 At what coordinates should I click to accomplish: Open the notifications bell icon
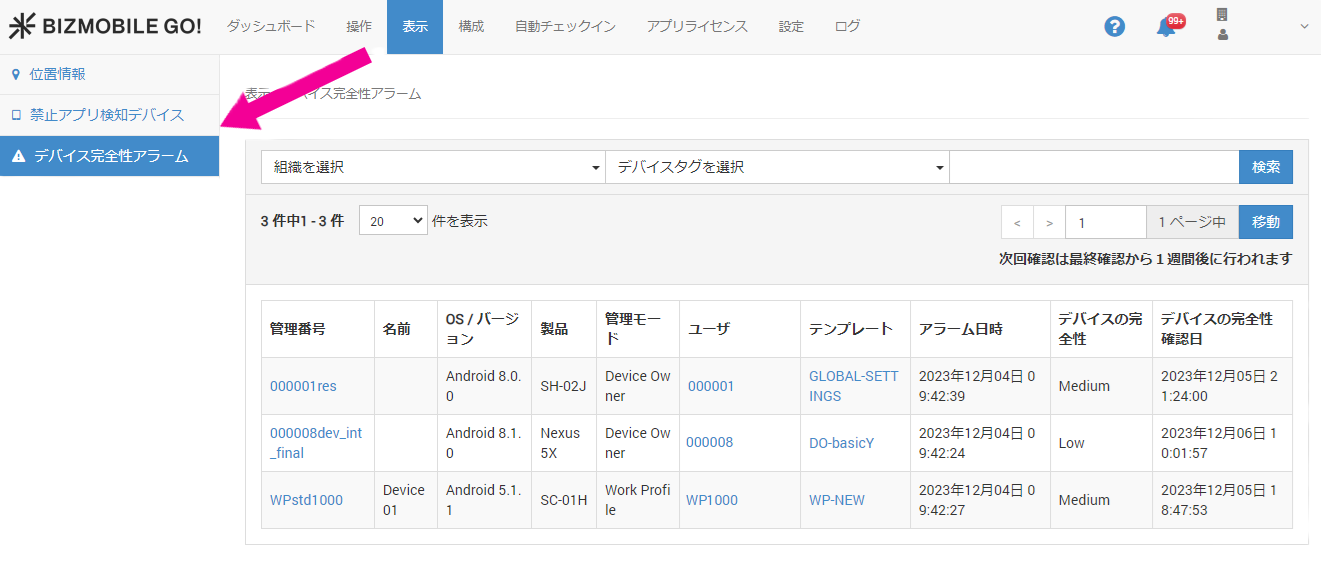(1166, 27)
